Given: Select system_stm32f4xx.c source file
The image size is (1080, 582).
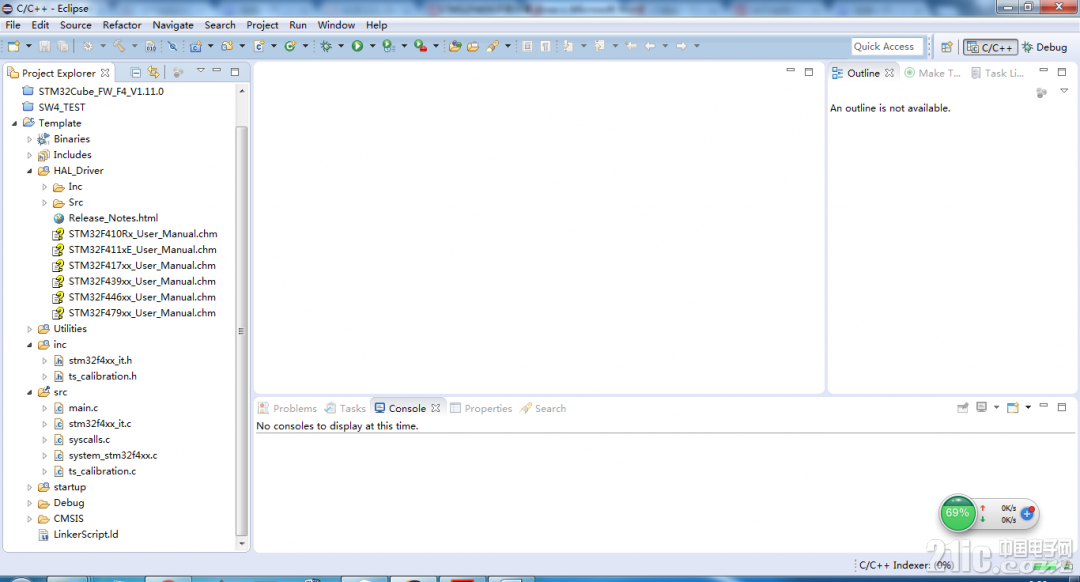Looking at the screenshot, I should [113, 456].
